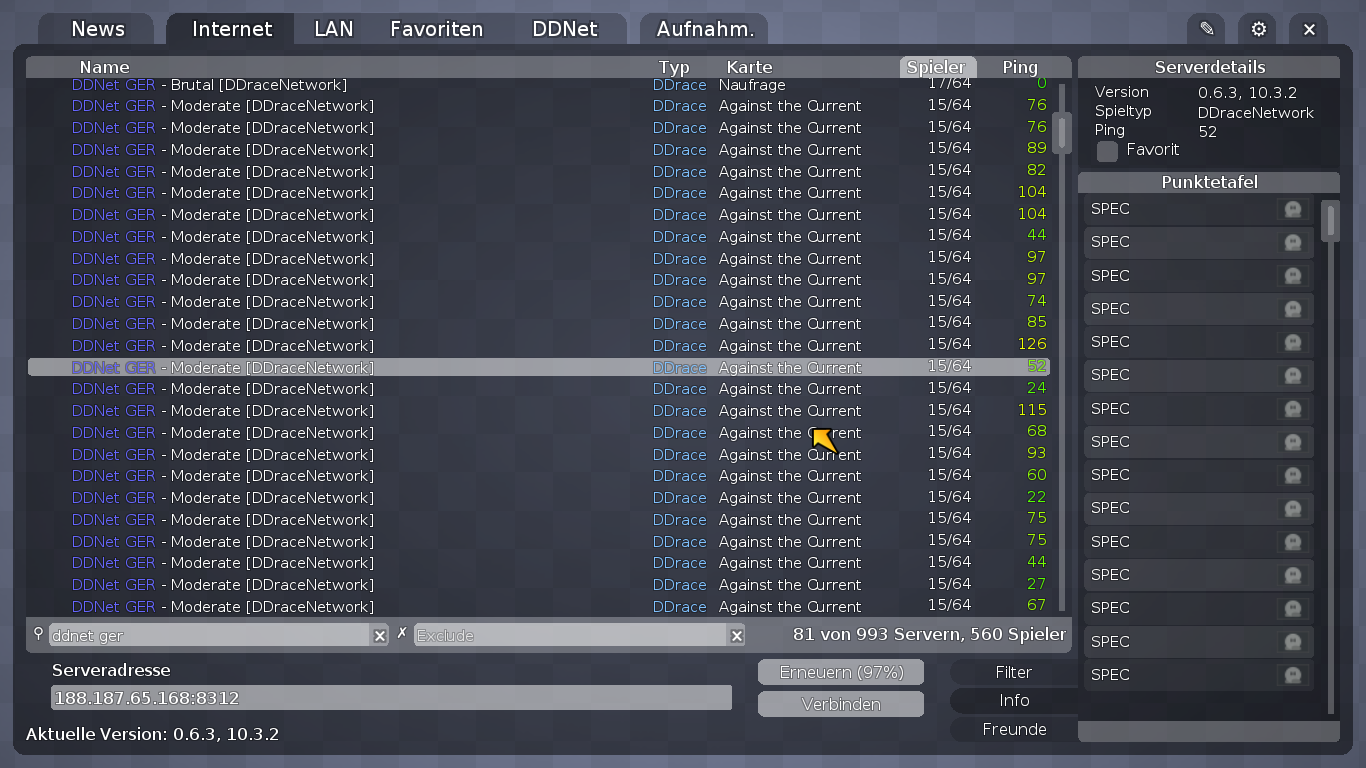Screen dimensions: 1366x768
Task: Show the Freunde panel
Action: pos(1013,729)
